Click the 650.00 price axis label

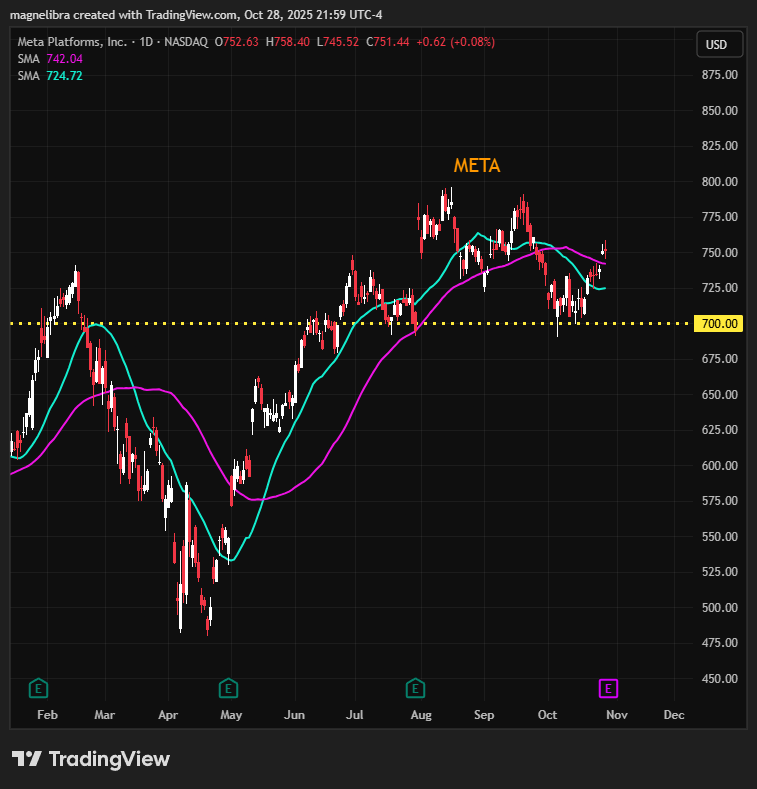coord(720,394)
